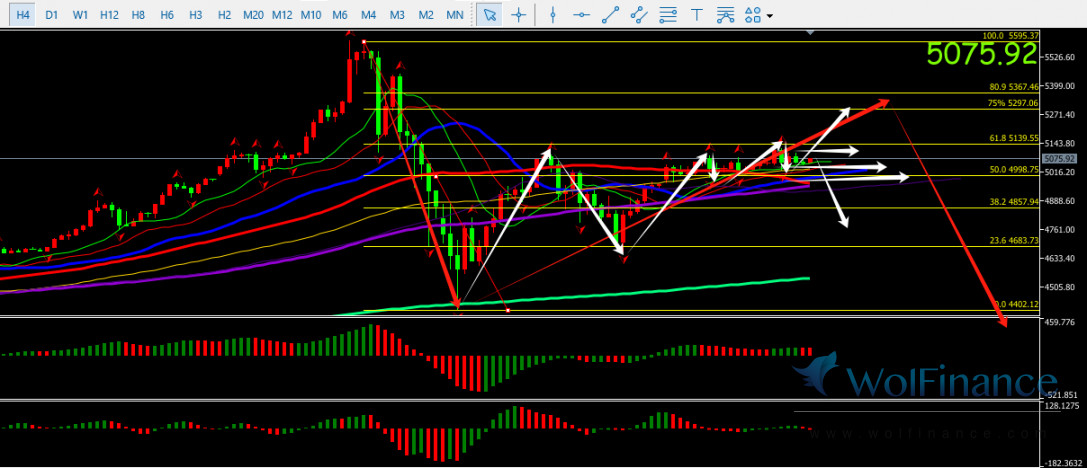The height and width of the screenshot is (468, 1087).
Task: Select the Andrews pitchfork tool
Action: [x=726, y=15]
